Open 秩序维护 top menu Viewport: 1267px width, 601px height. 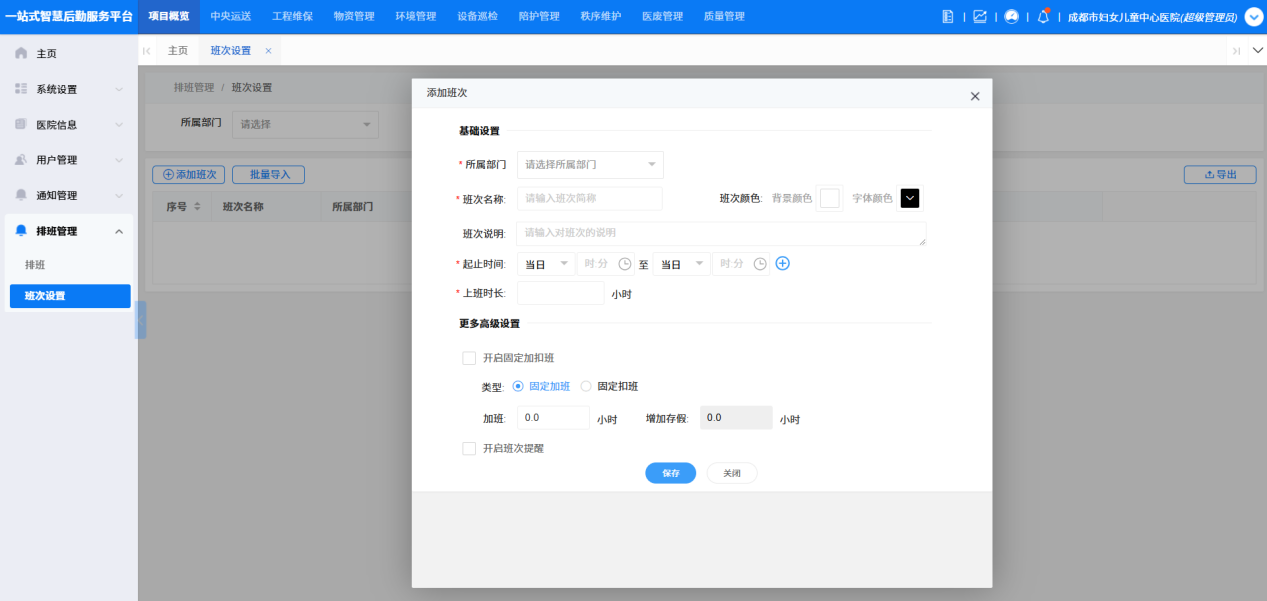[x=600, y=16]
